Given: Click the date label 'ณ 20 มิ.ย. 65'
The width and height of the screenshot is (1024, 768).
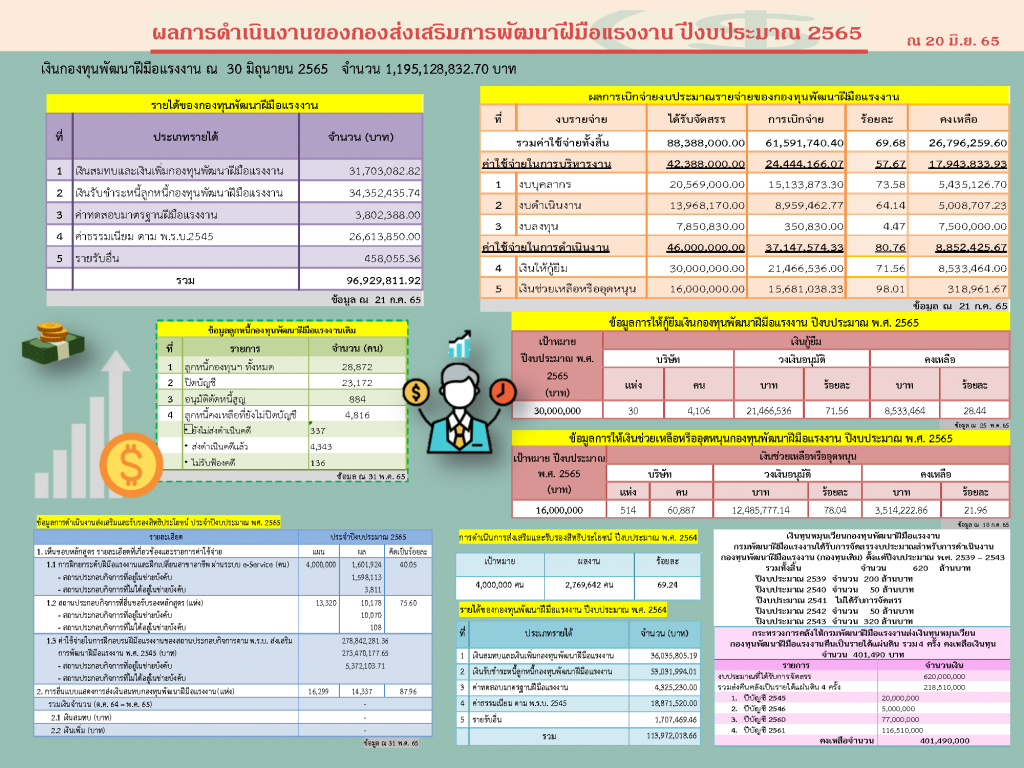Looking at the screenshot, I should tap(953, 40).
